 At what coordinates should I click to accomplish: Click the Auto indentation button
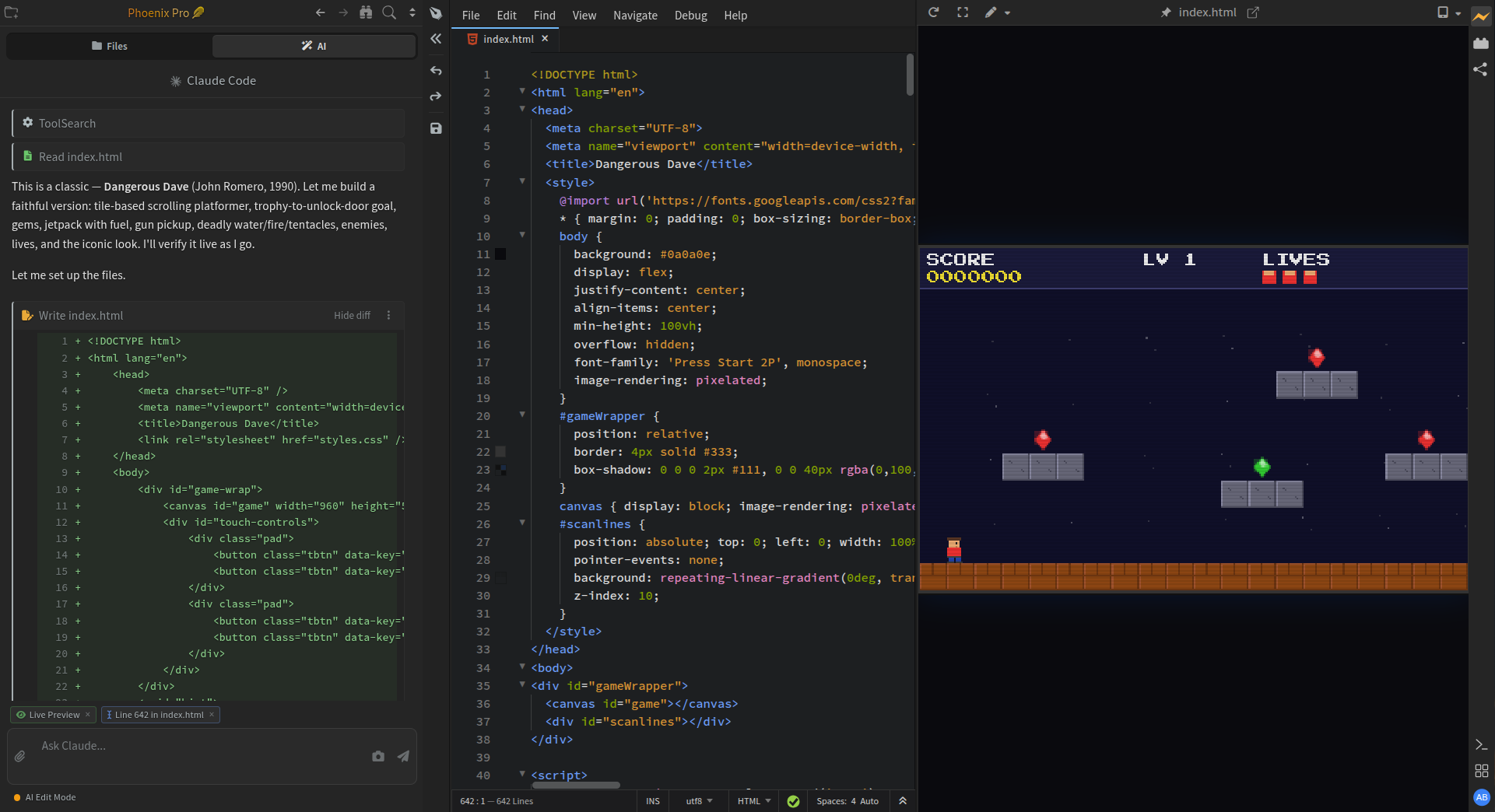pos(869,801)
